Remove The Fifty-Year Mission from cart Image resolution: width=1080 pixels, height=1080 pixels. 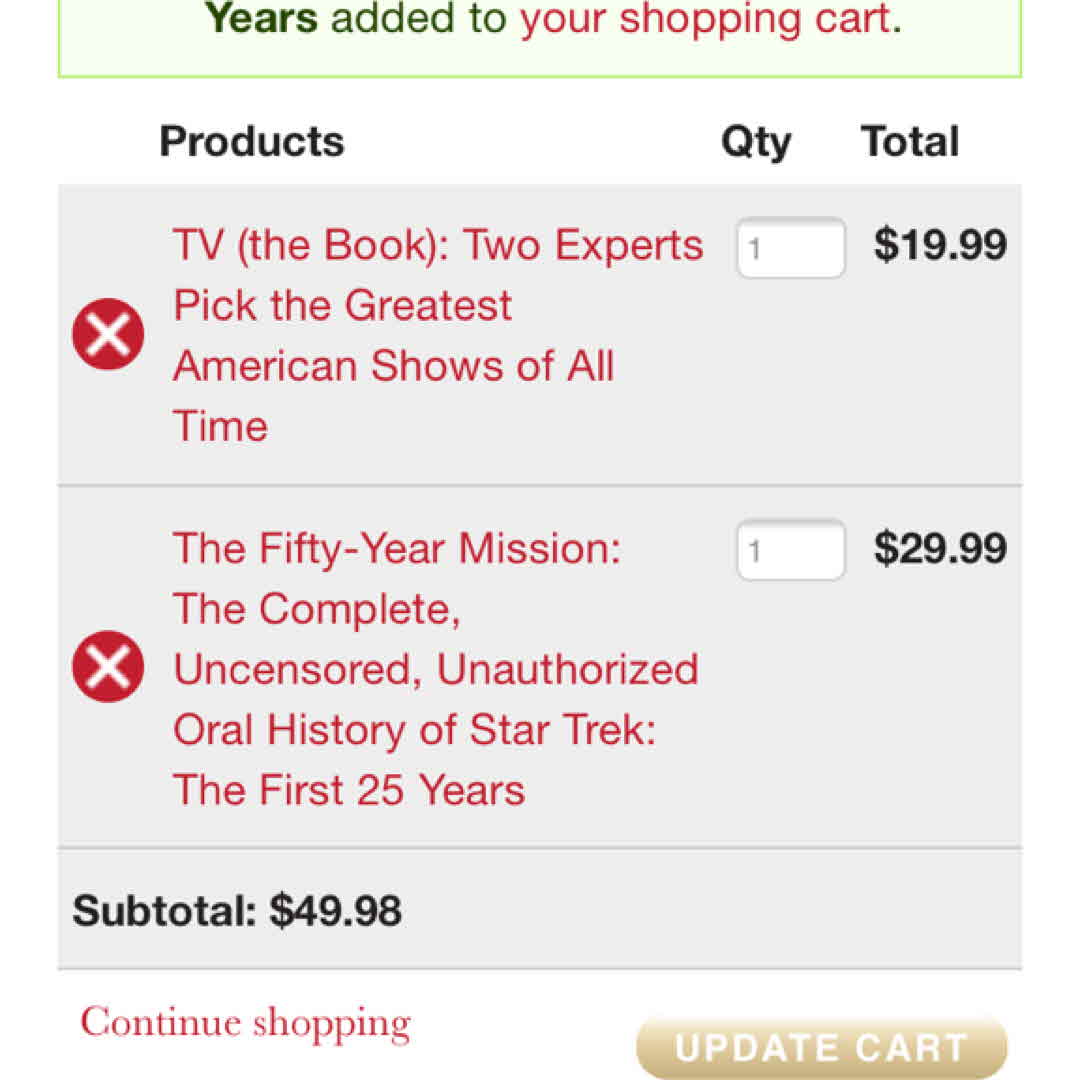pos(108,667)
